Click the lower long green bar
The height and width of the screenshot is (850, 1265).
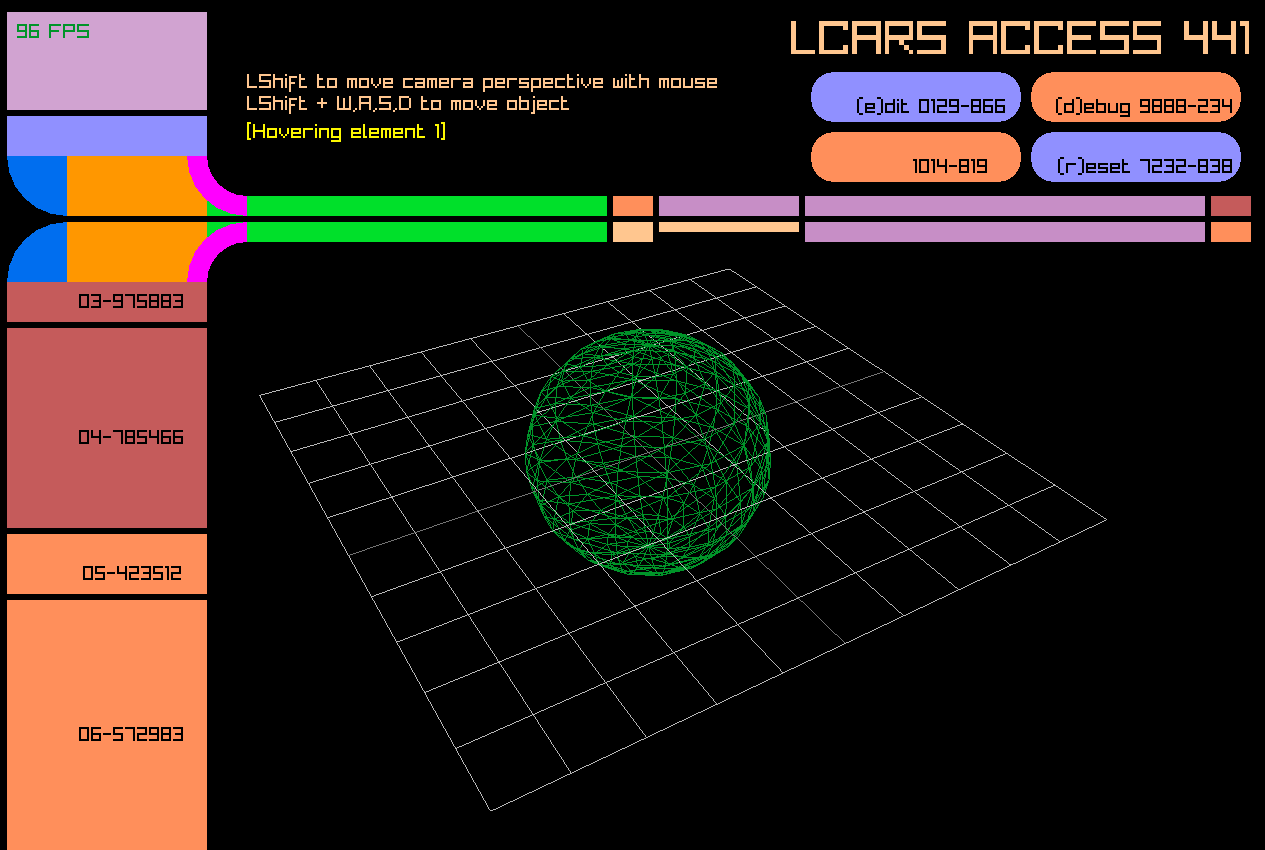click(x=427, y=232)
